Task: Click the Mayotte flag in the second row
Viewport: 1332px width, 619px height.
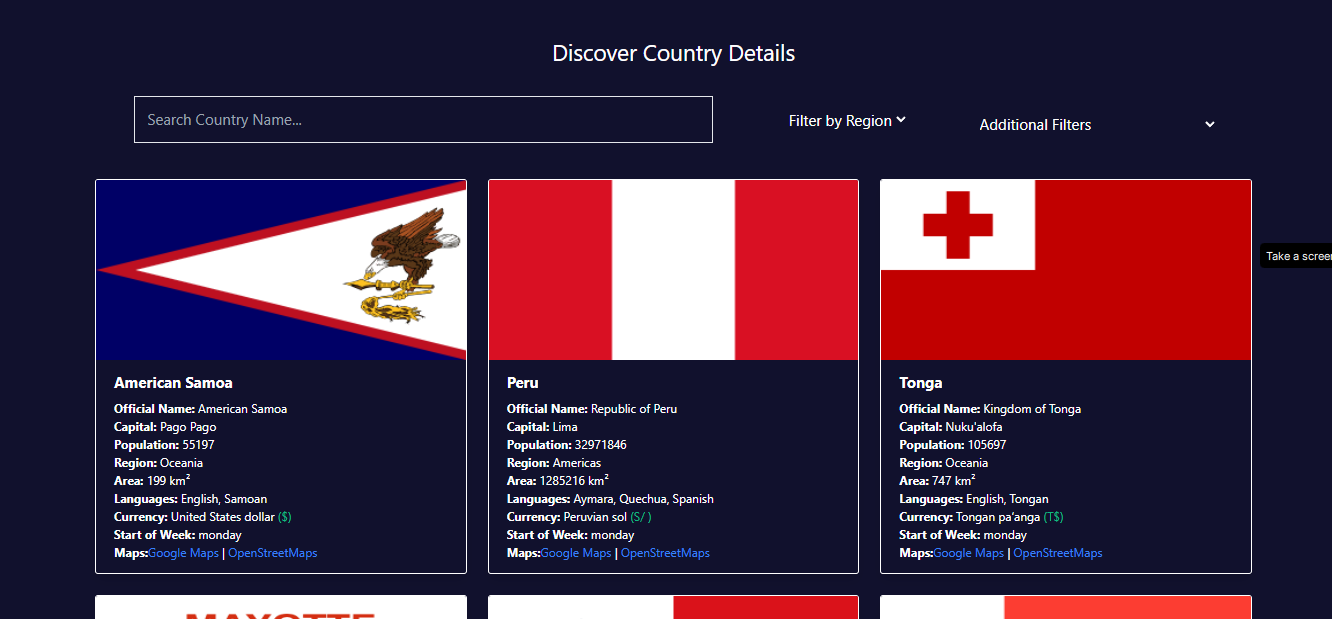Action: coord(281,607)
